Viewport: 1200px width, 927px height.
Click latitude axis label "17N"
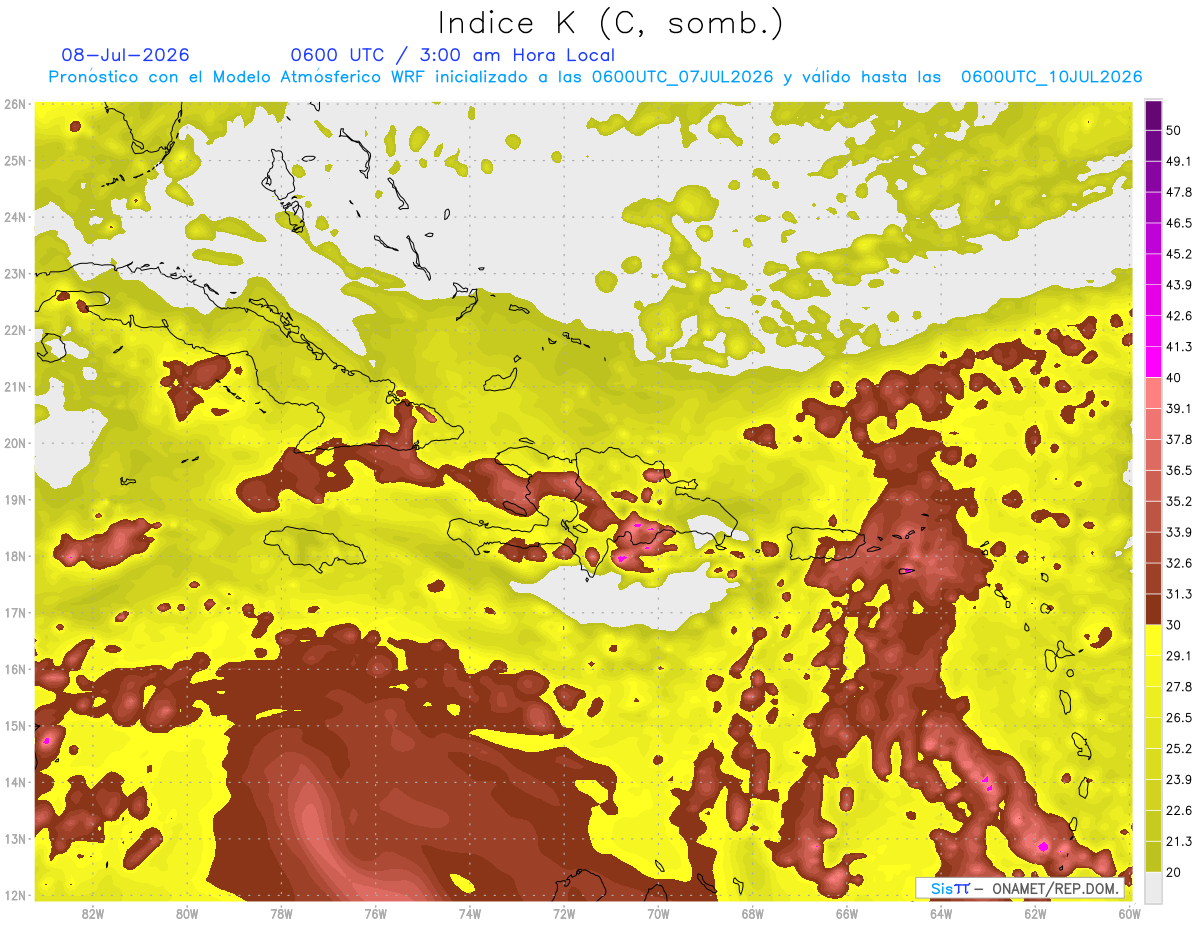(x=14, y=612)
